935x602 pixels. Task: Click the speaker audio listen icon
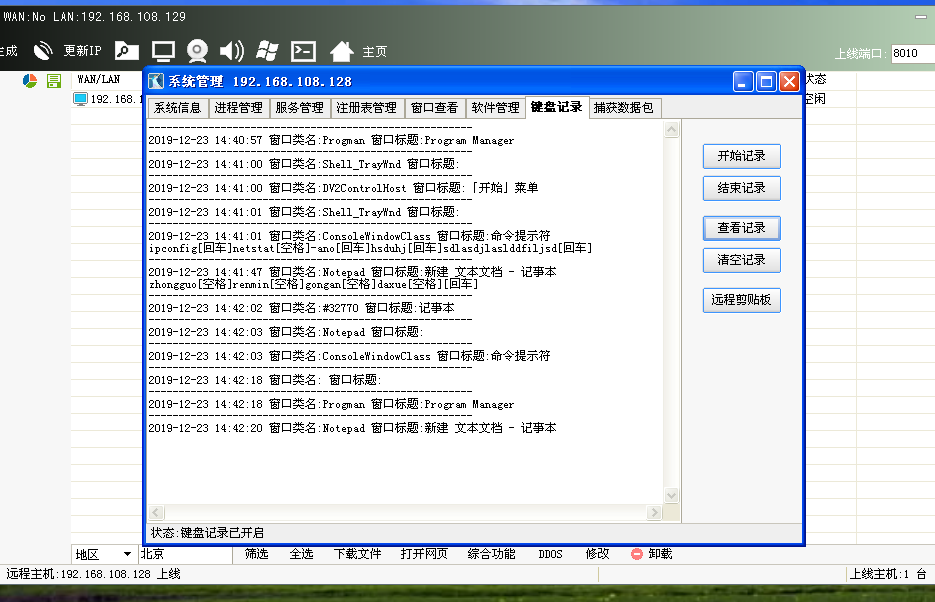click(232, 51)
